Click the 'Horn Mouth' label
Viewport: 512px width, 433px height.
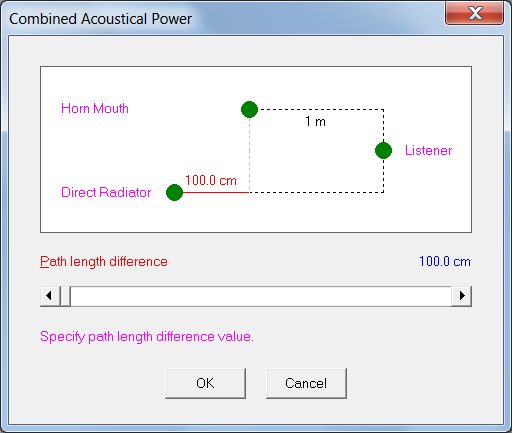pyautogui.click(x=95, y=109)
